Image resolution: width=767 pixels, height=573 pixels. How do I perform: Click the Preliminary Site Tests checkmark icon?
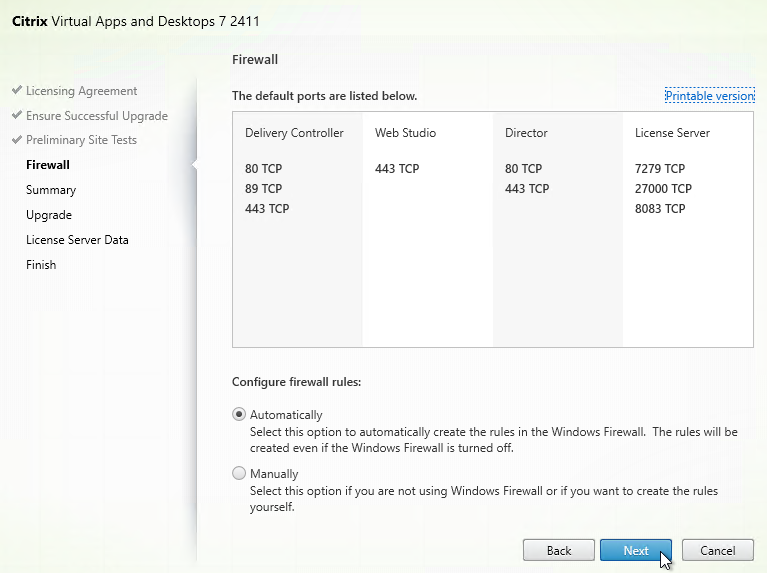pos(17,139)
